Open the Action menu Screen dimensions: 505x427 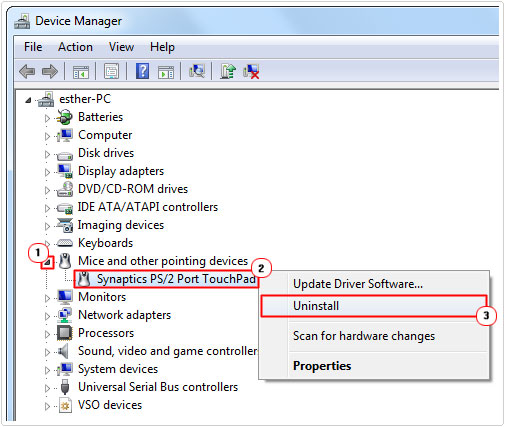75,47
